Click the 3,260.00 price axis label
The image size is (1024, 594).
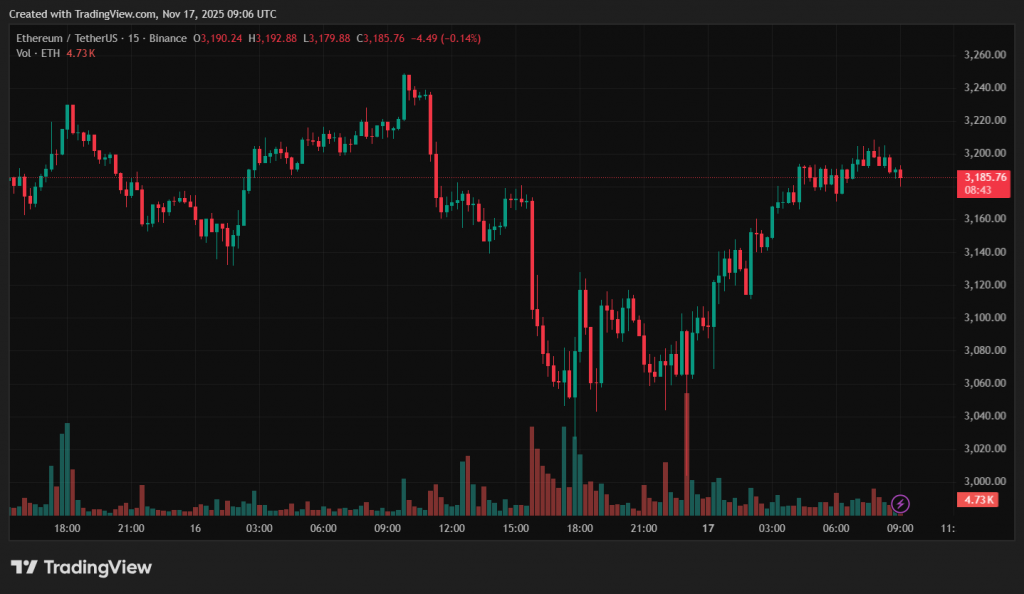[983, 55]
